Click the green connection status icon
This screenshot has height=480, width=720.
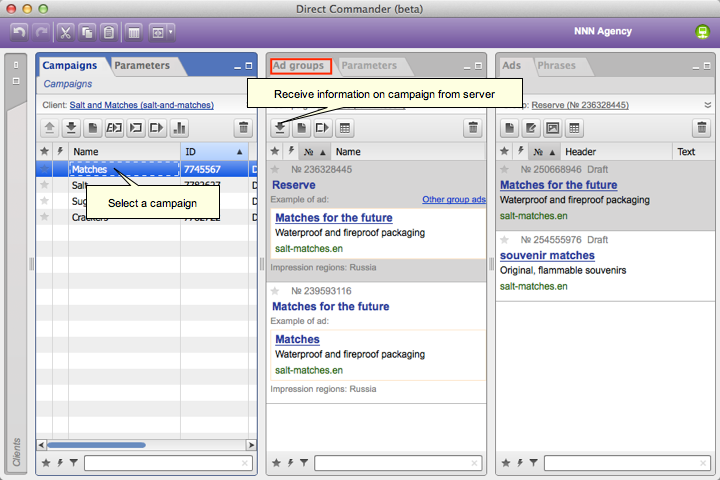(x=702, y=31)
